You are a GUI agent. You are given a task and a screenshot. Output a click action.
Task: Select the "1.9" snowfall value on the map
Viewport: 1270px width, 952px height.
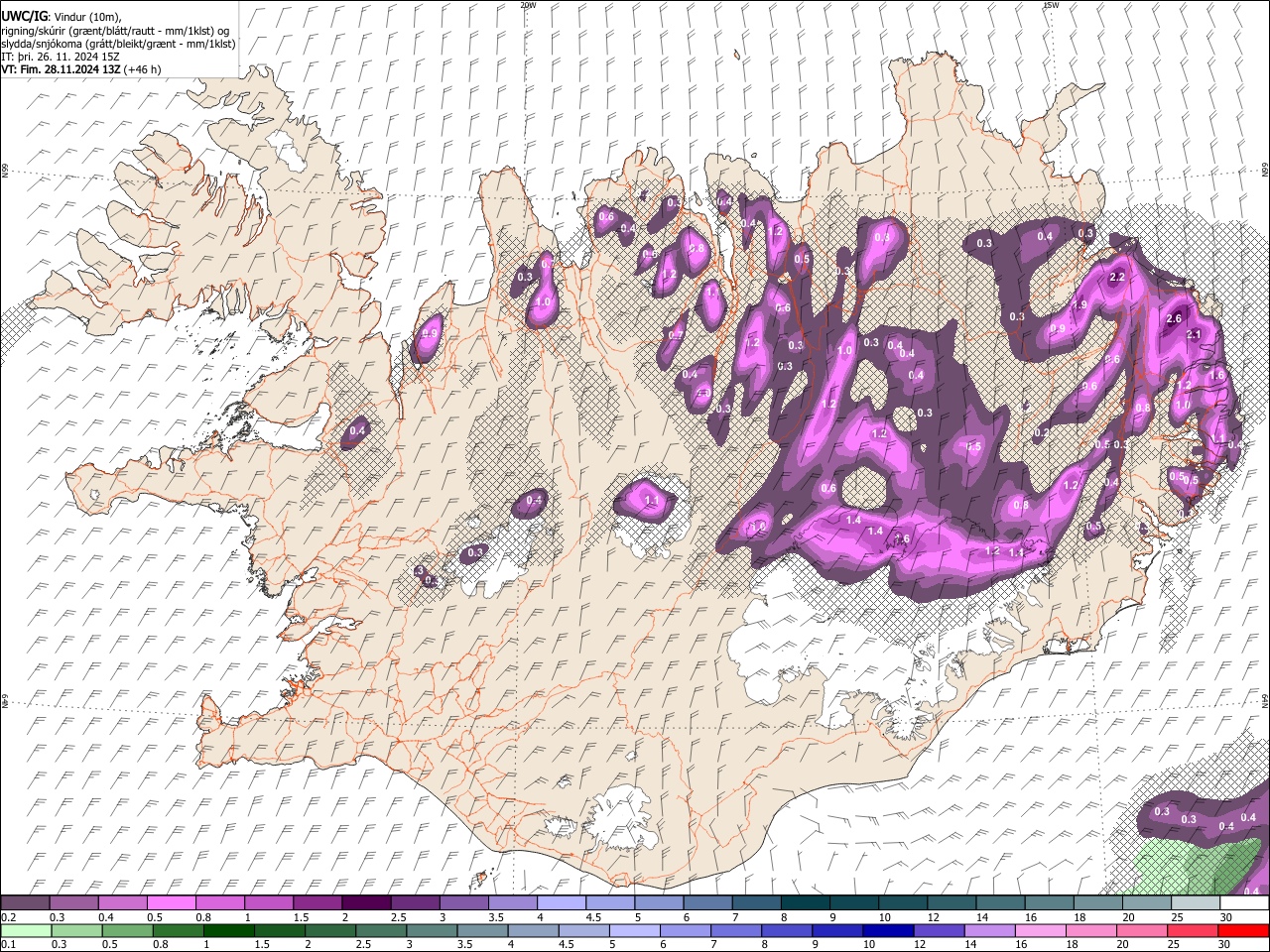1080,304
